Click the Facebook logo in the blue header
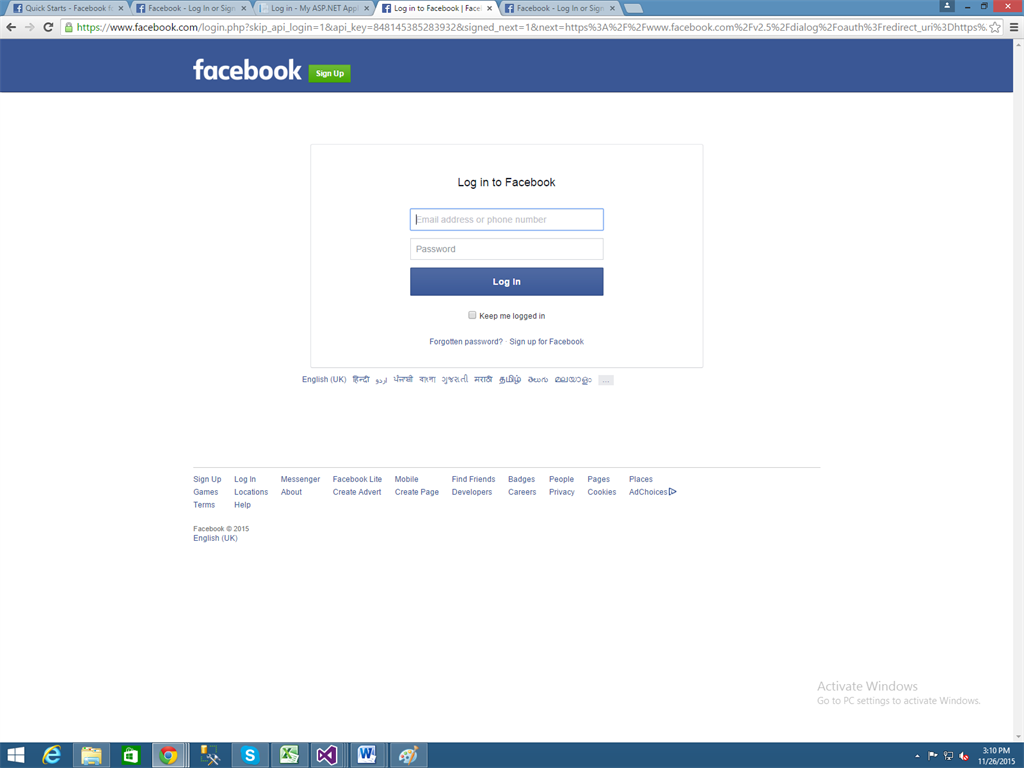 pos(247,71)
